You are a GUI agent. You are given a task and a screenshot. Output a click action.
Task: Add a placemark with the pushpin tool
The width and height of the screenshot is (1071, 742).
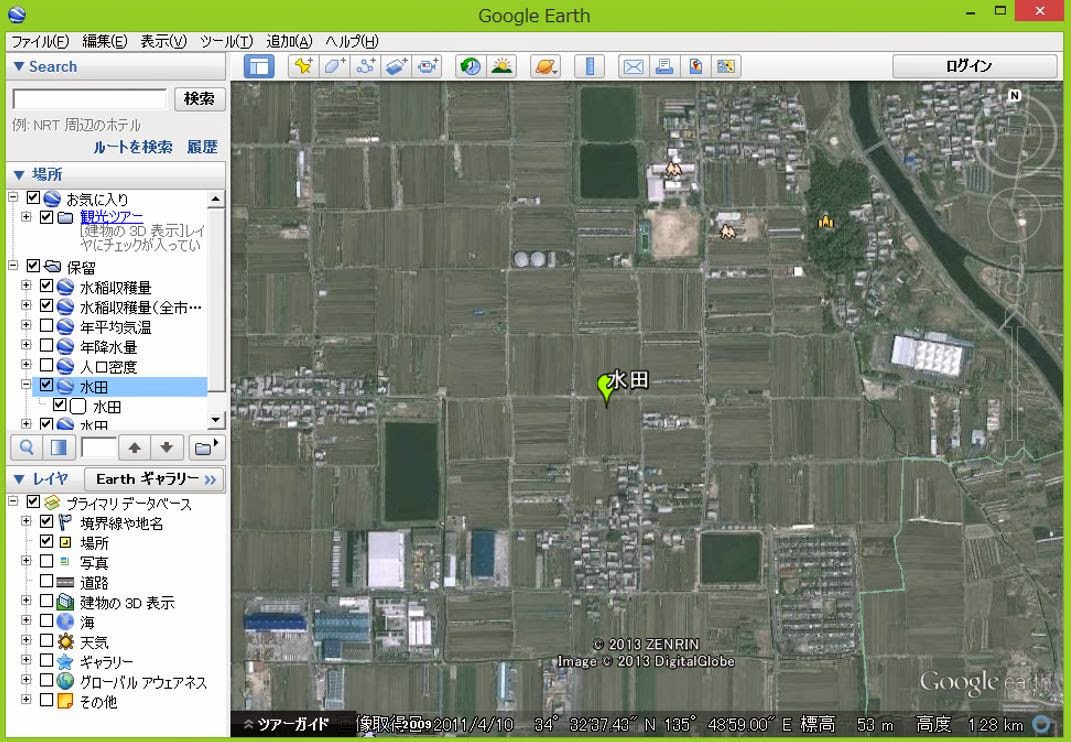(303, 66)
